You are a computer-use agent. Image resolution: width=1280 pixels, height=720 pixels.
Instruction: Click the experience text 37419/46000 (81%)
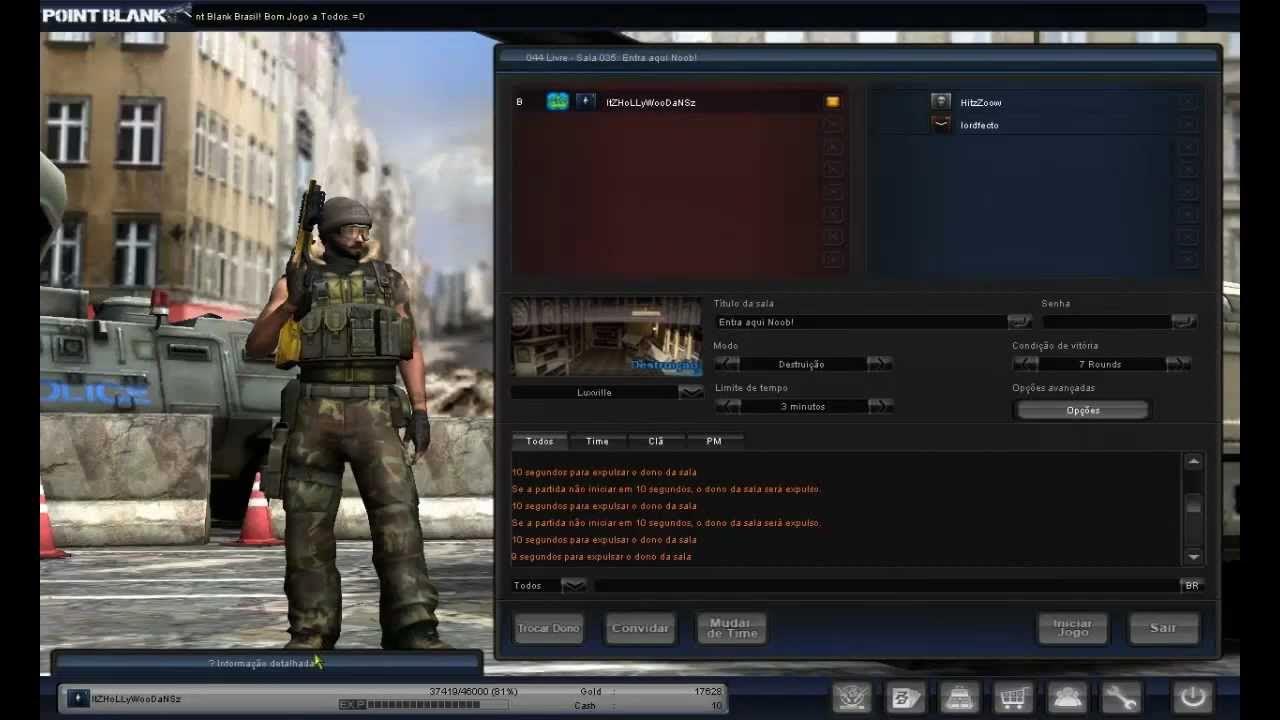click(x=473, y=691)
